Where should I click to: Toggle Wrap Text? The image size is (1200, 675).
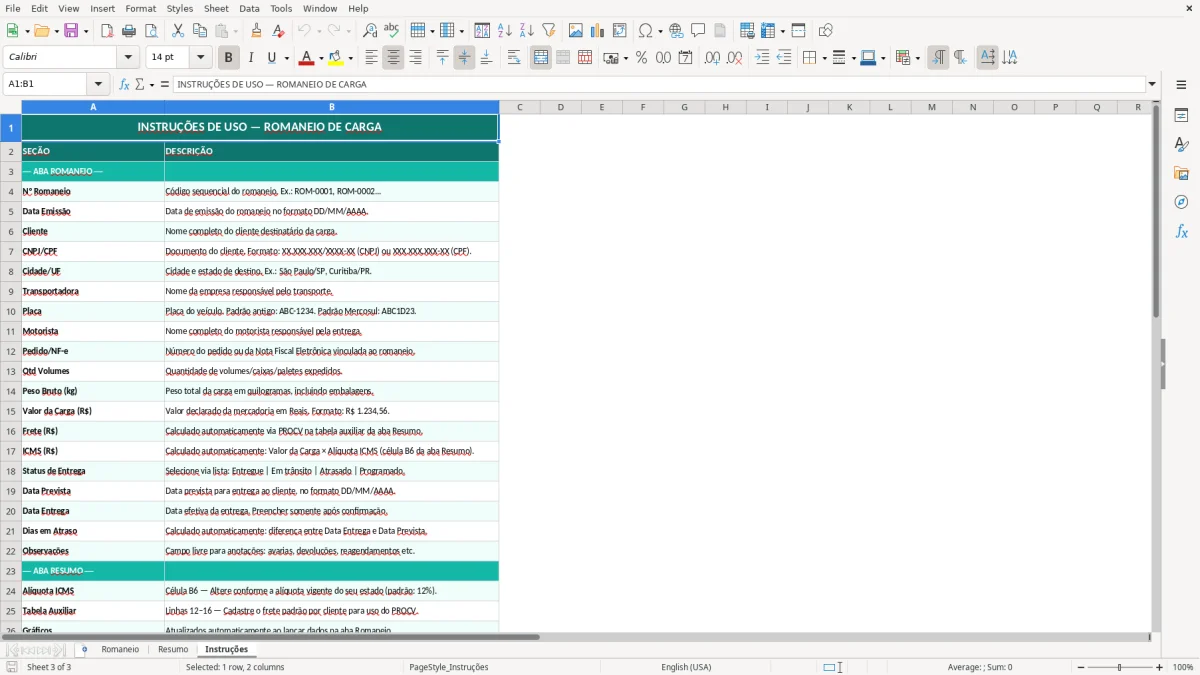[514, 58]
